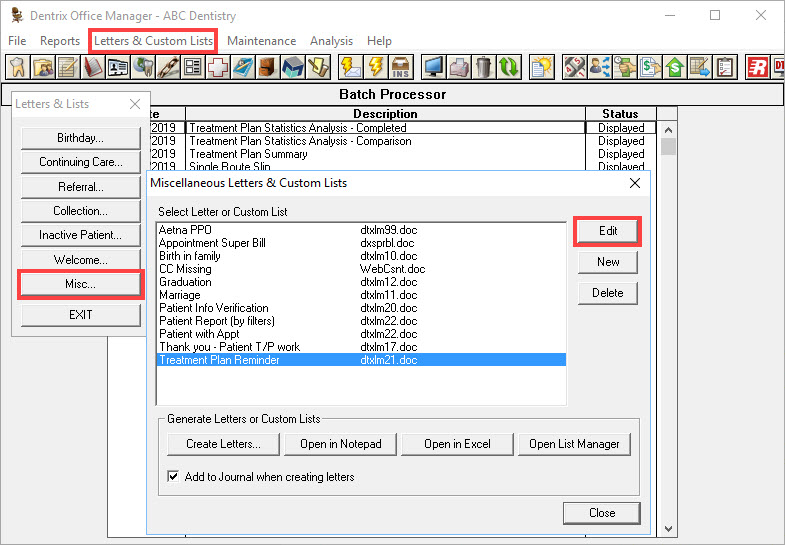Click the Collection... button
This screenshot has height=545, width=785.
(x=81, y=211)
